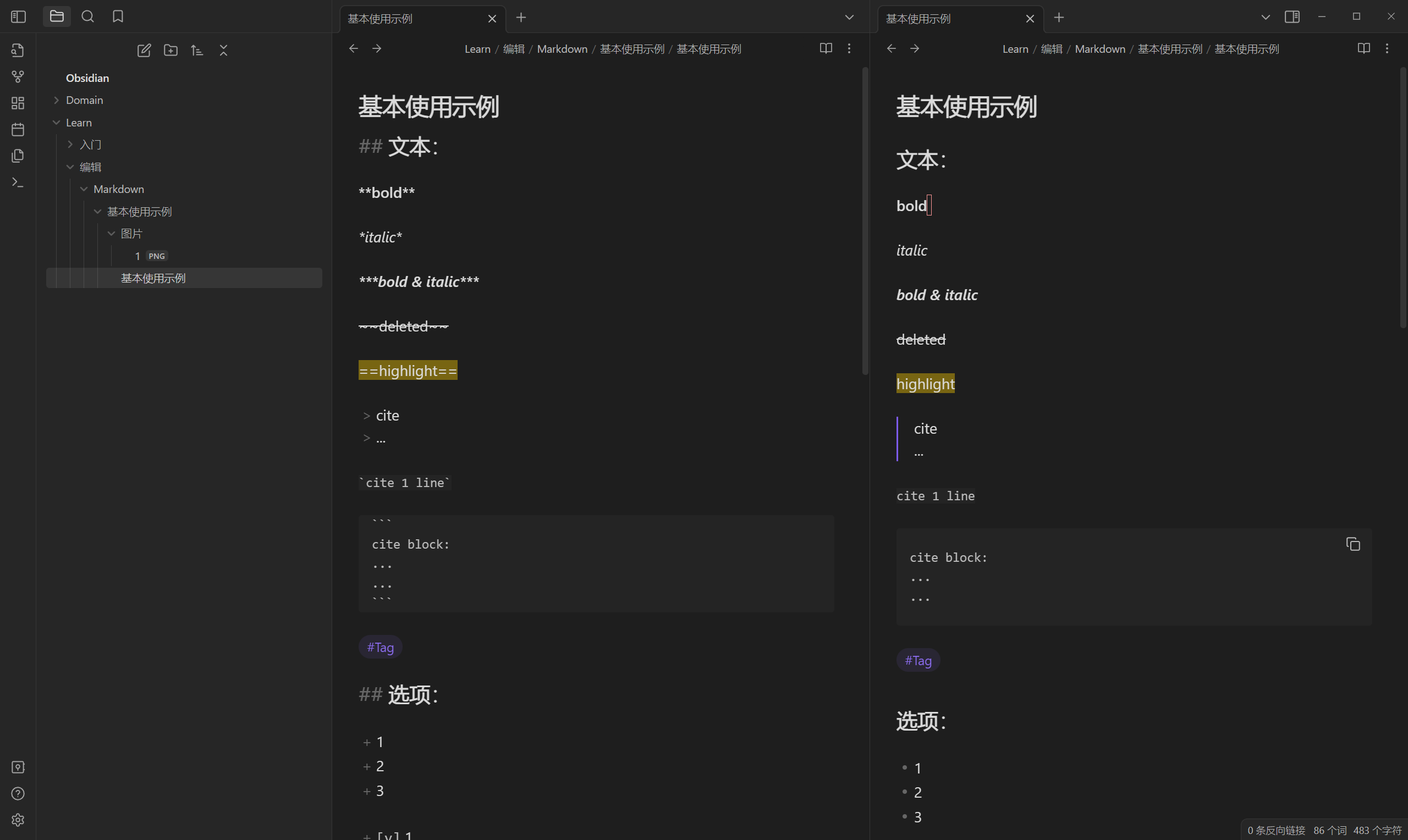
Task: Expand the Domain folder
Action: pyautogui.click(x=57, y=100)
